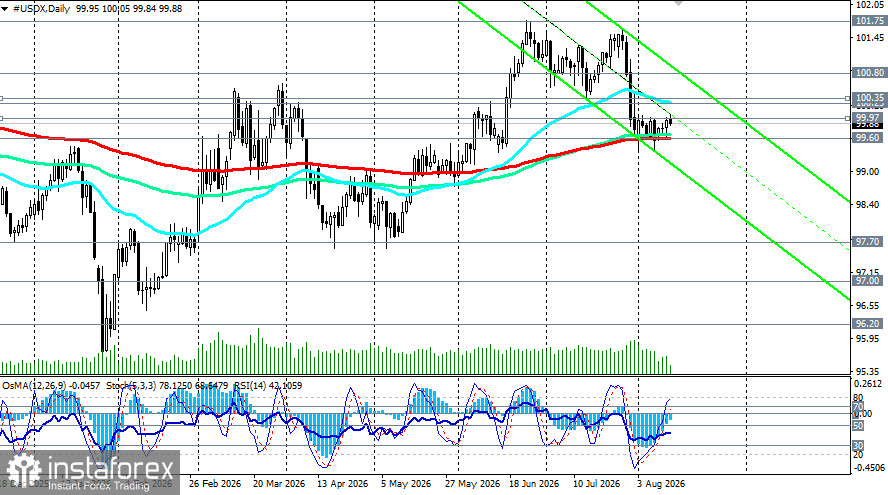Screen dimensions: 888x495
Task: Open the dropdown arrow beside #USDX,Daily
Action: pos(5,9)
